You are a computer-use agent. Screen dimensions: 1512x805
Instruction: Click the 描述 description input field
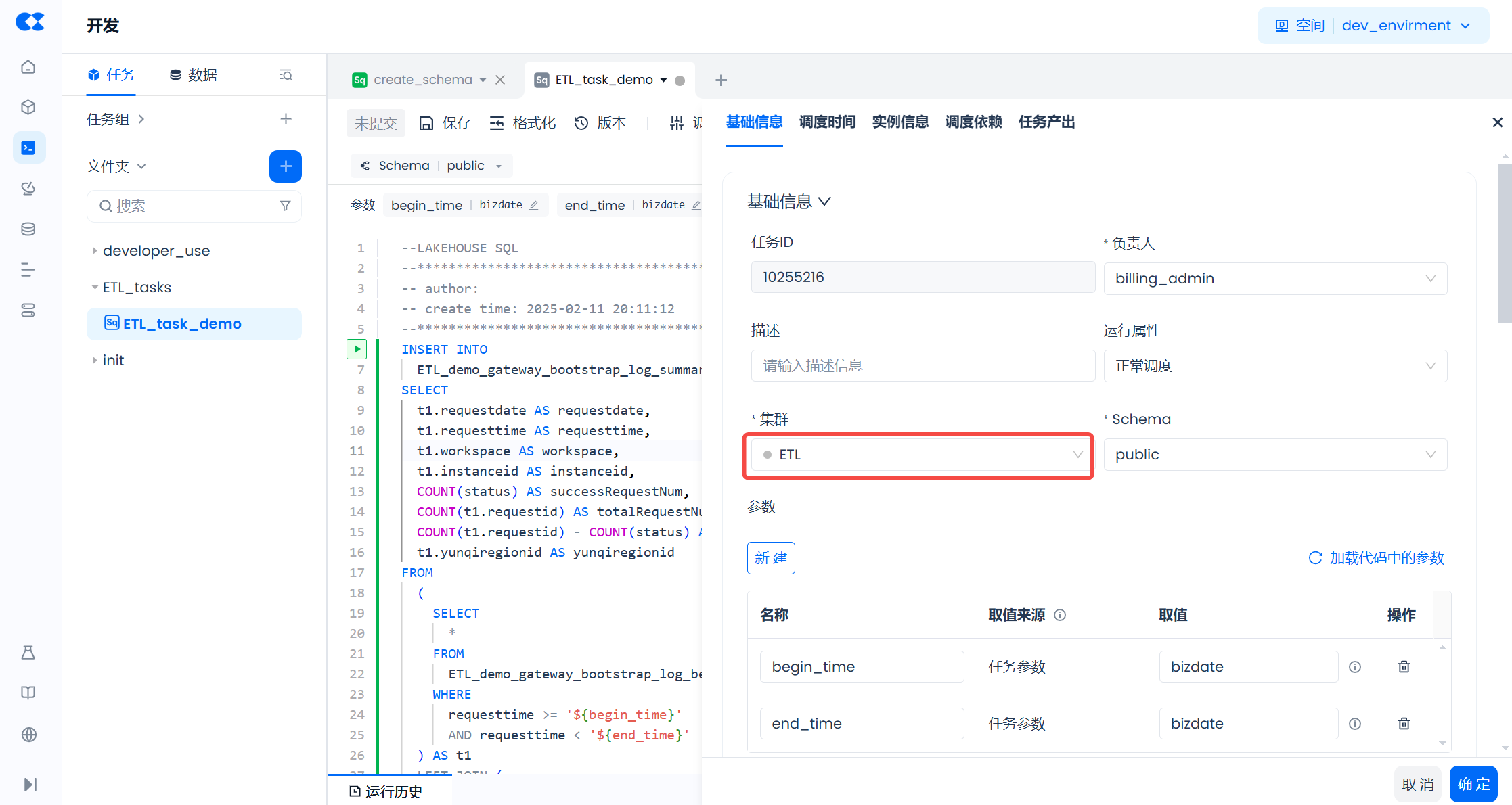(922, 366)
